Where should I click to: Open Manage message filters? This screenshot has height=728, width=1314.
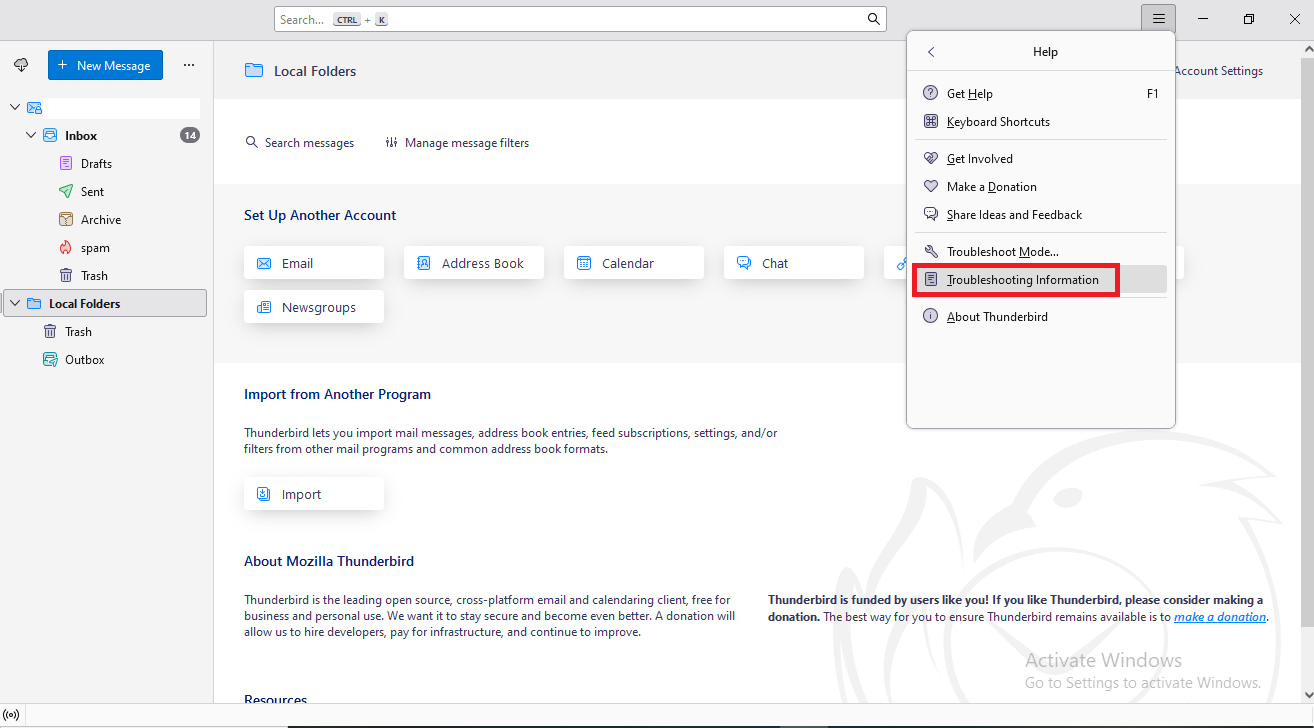click(x=457, y=143)
